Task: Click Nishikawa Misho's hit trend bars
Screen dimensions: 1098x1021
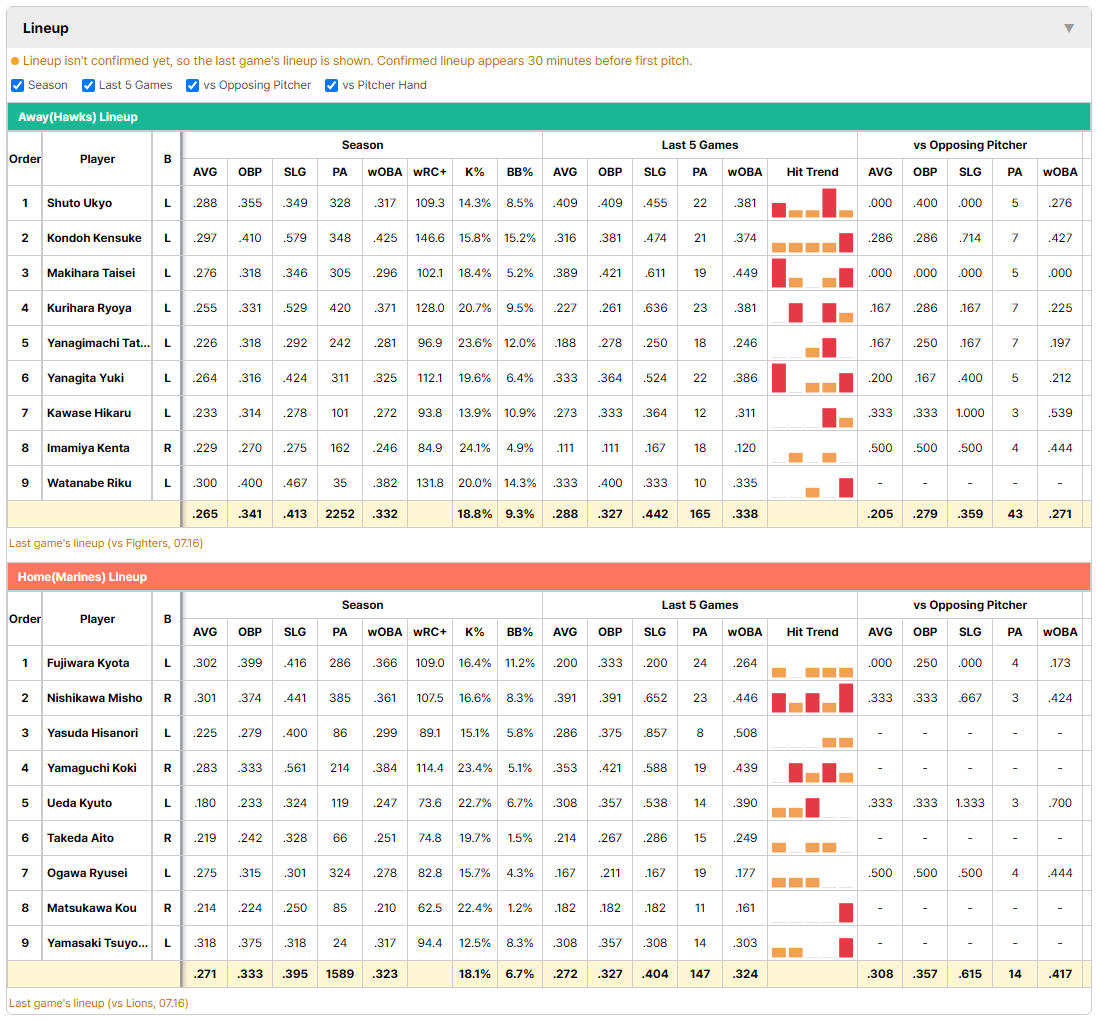Action: (812, 698)
